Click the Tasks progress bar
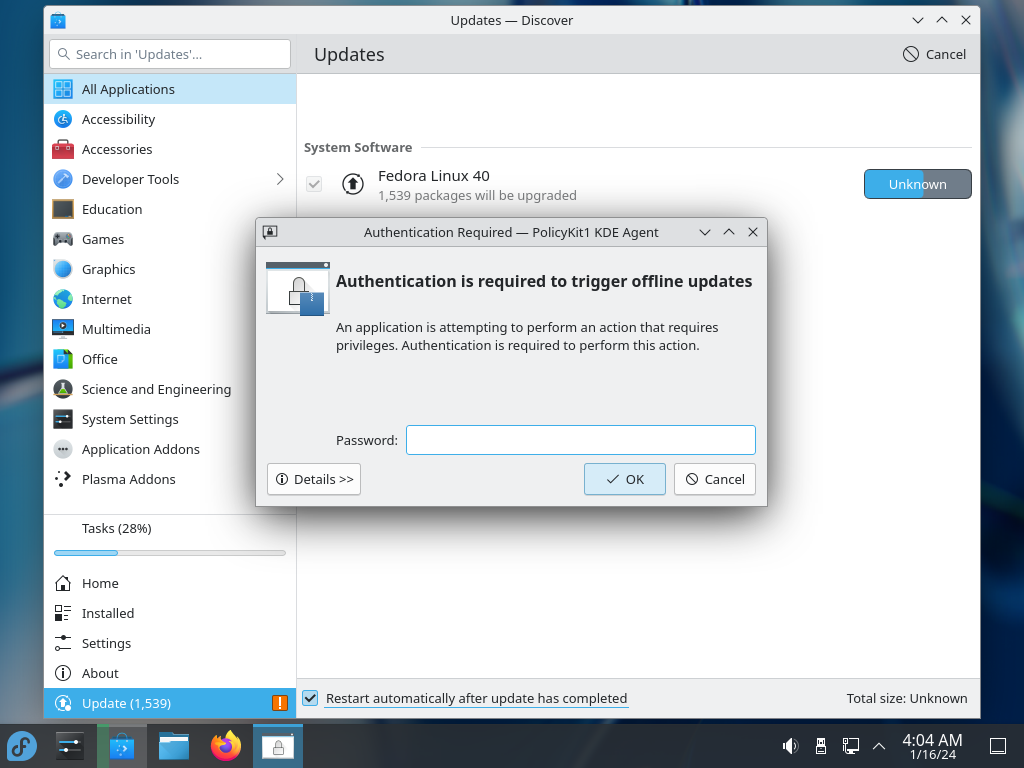 coord(170,553)
